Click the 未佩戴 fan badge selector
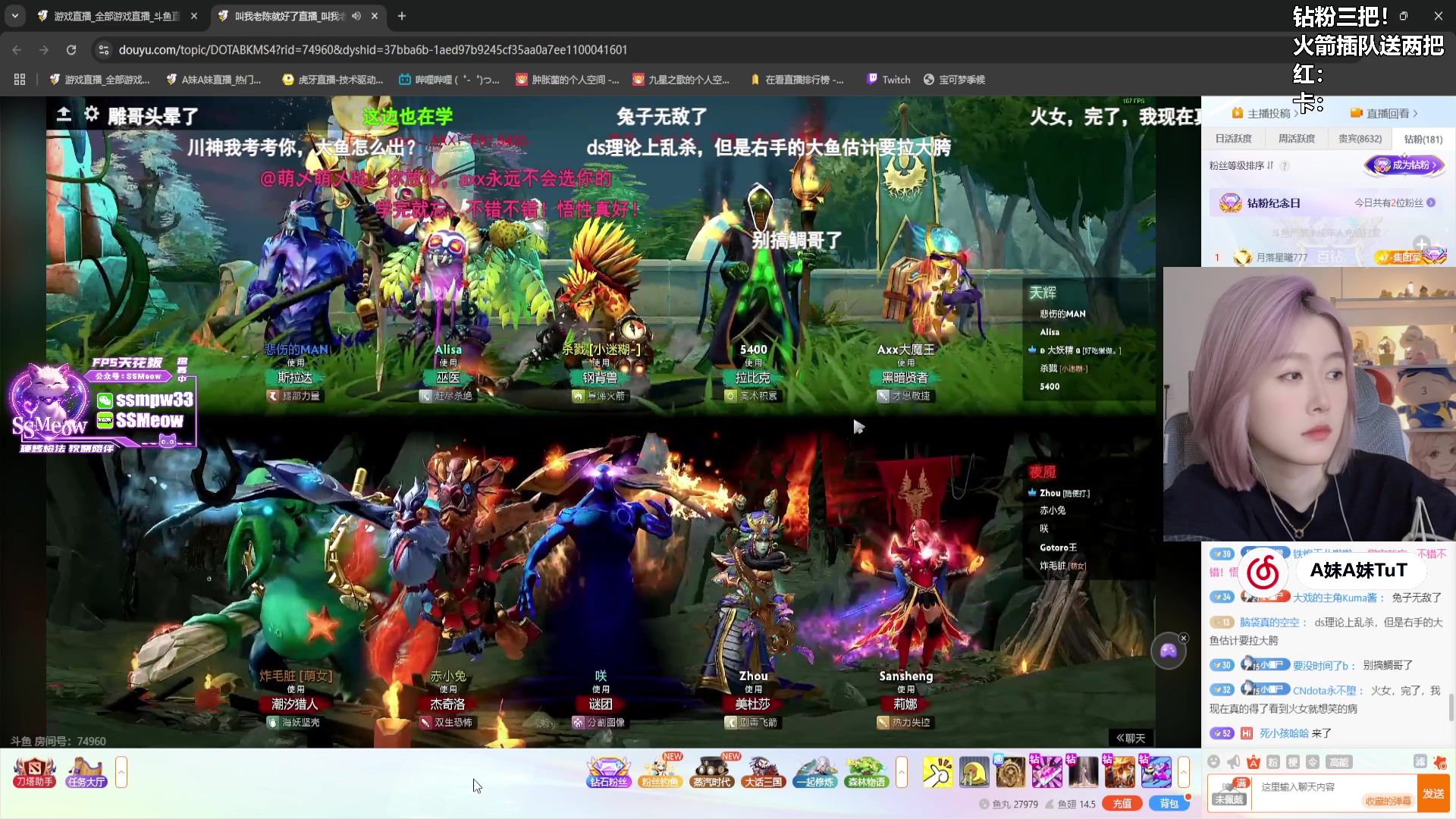The height and width of the screenshot is (819, 1456). tap(1228, 792)
